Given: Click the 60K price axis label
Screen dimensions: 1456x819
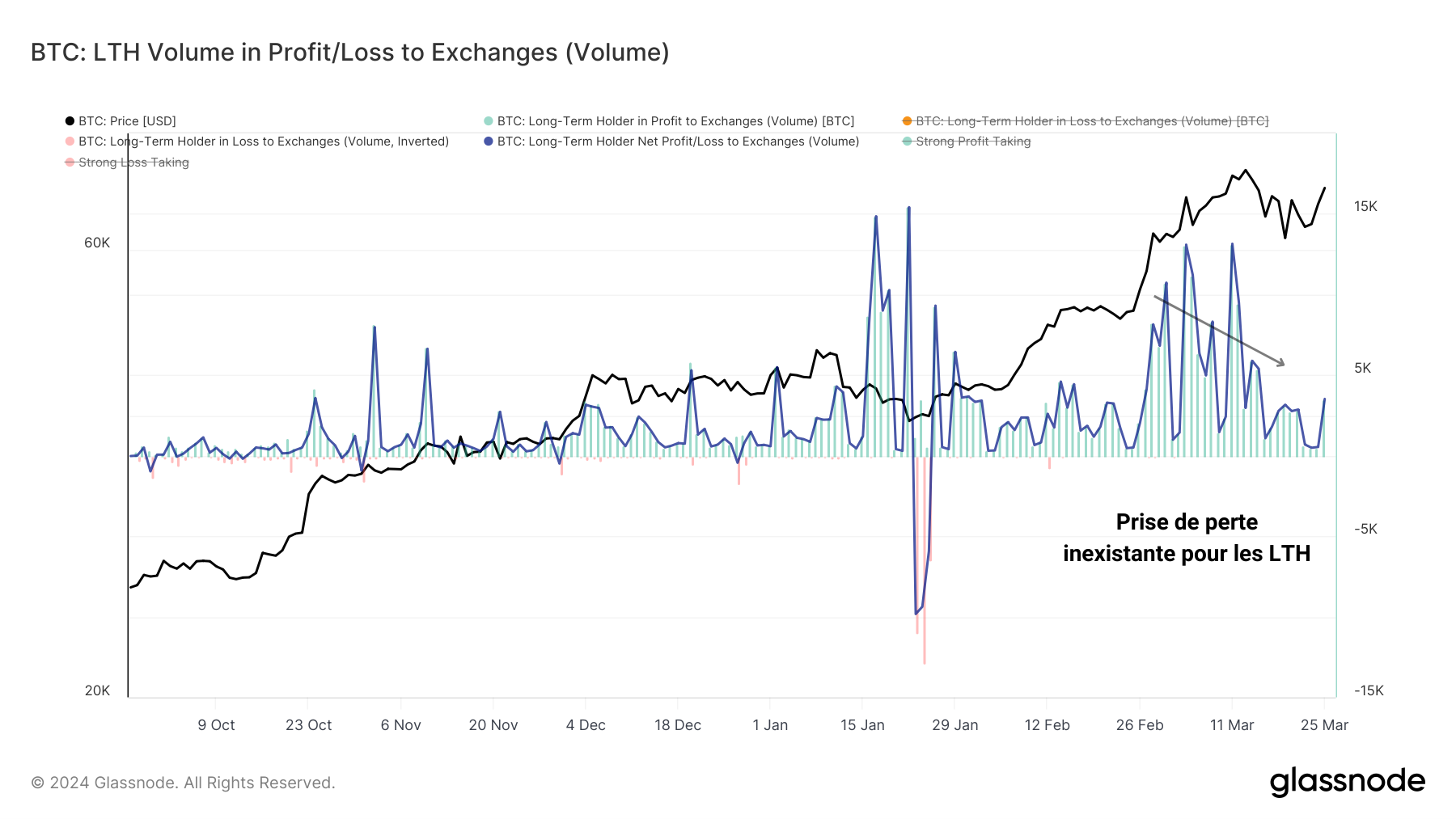Looking at the screenshot, I should pyautogui.click(x=97, y=243).
